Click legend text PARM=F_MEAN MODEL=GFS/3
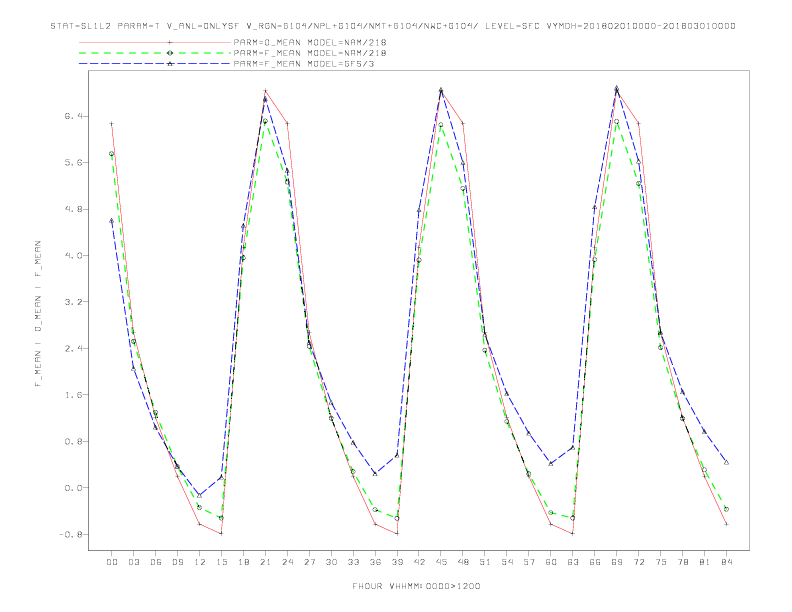792x612 pixels. coord(304,64)
